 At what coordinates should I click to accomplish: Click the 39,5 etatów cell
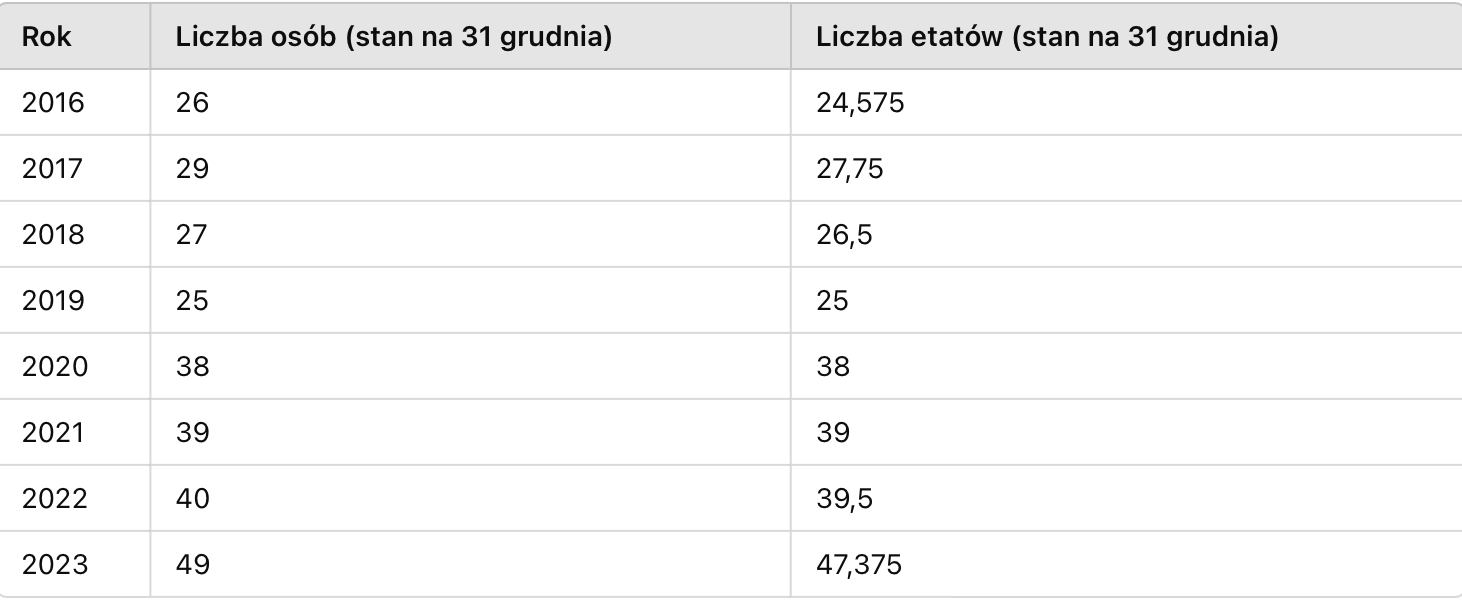1126,498
